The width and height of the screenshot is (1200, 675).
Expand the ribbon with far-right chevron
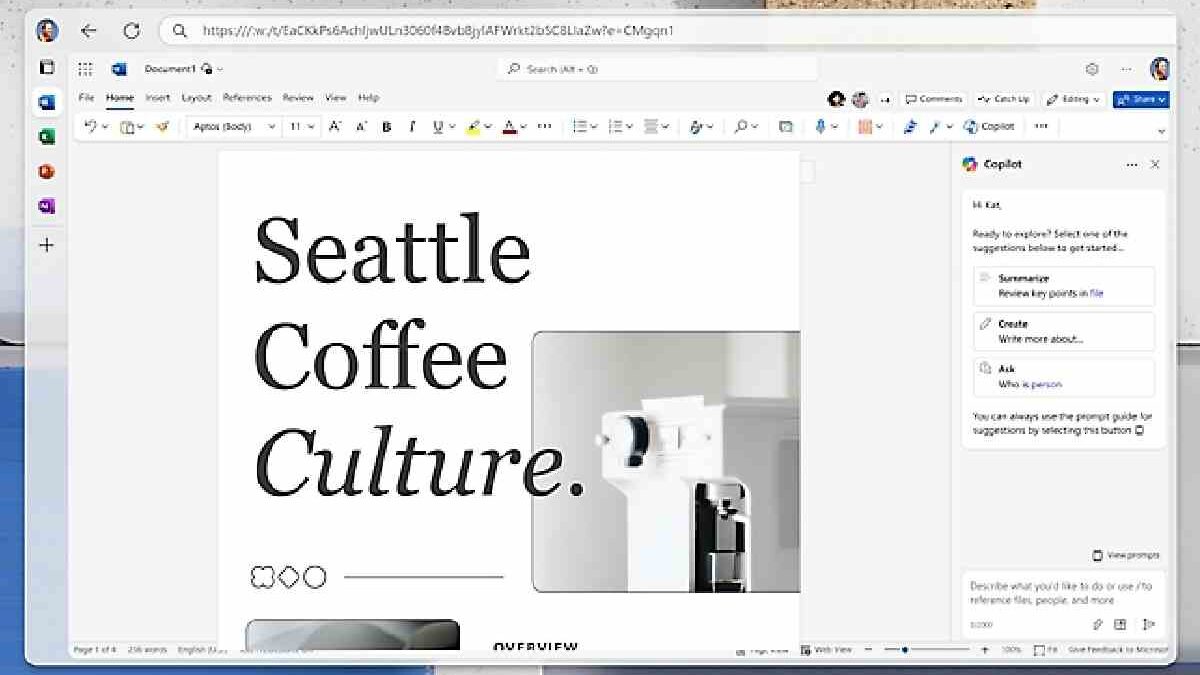tap(1161, 131)
